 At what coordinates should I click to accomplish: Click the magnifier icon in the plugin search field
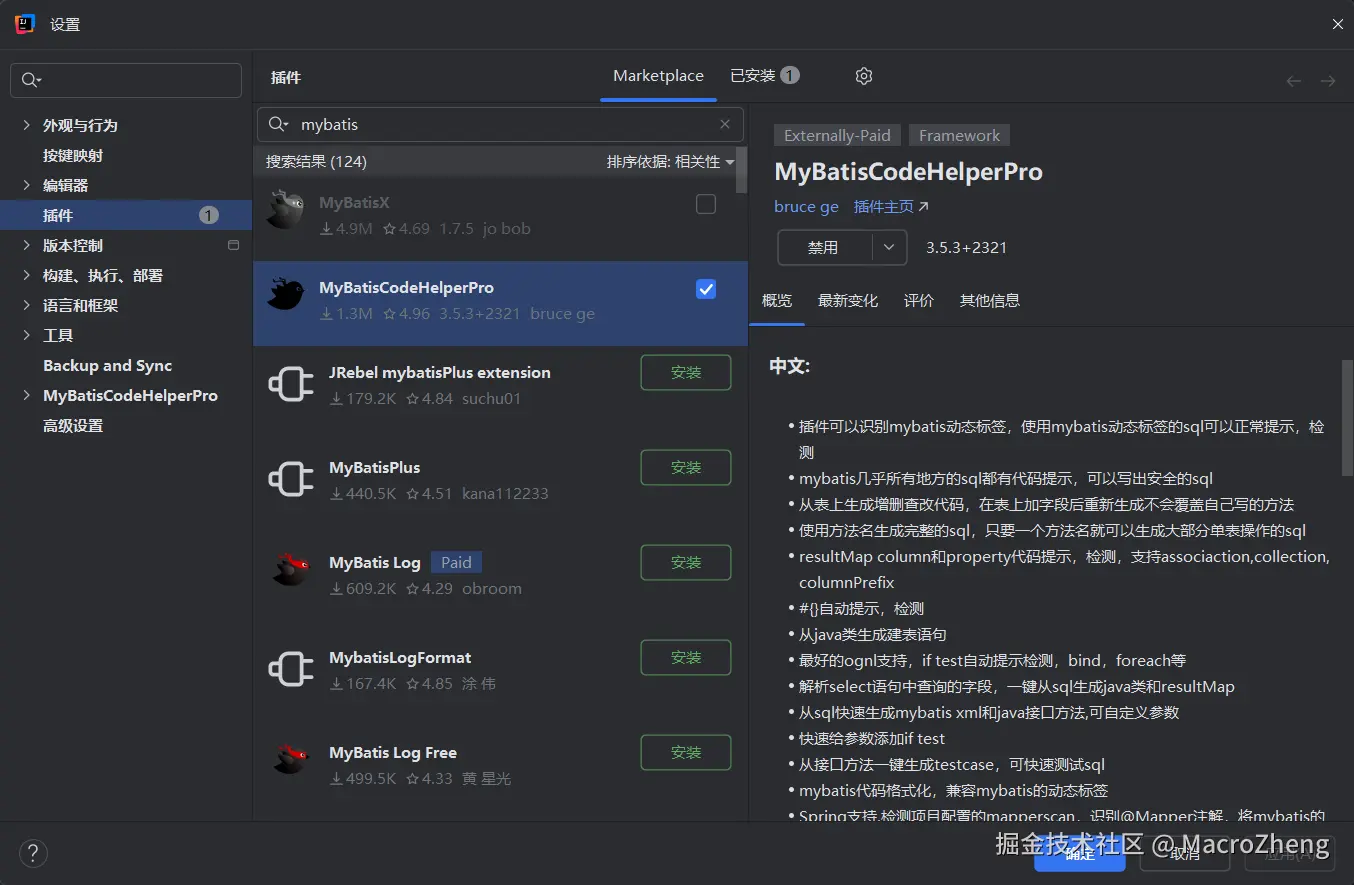[276, 125]
